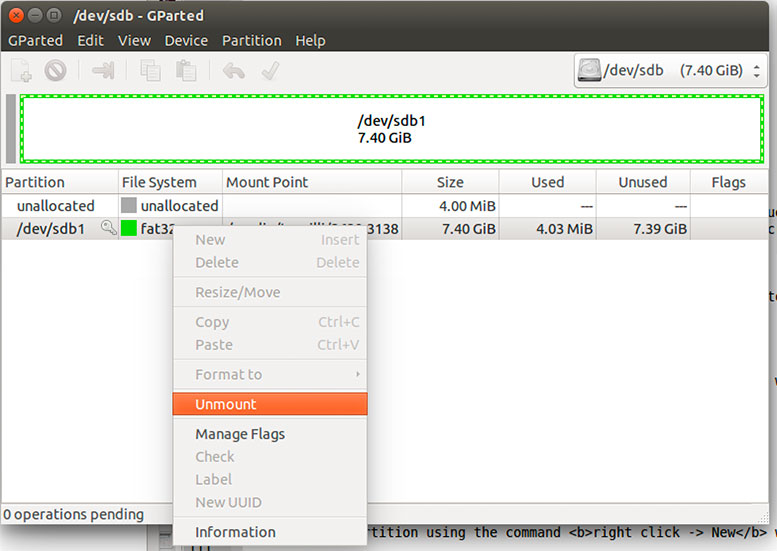The width and height of the screenshot is (777, 551).
Task: Click the Undo last operation icon
Action: pos(233,71)
